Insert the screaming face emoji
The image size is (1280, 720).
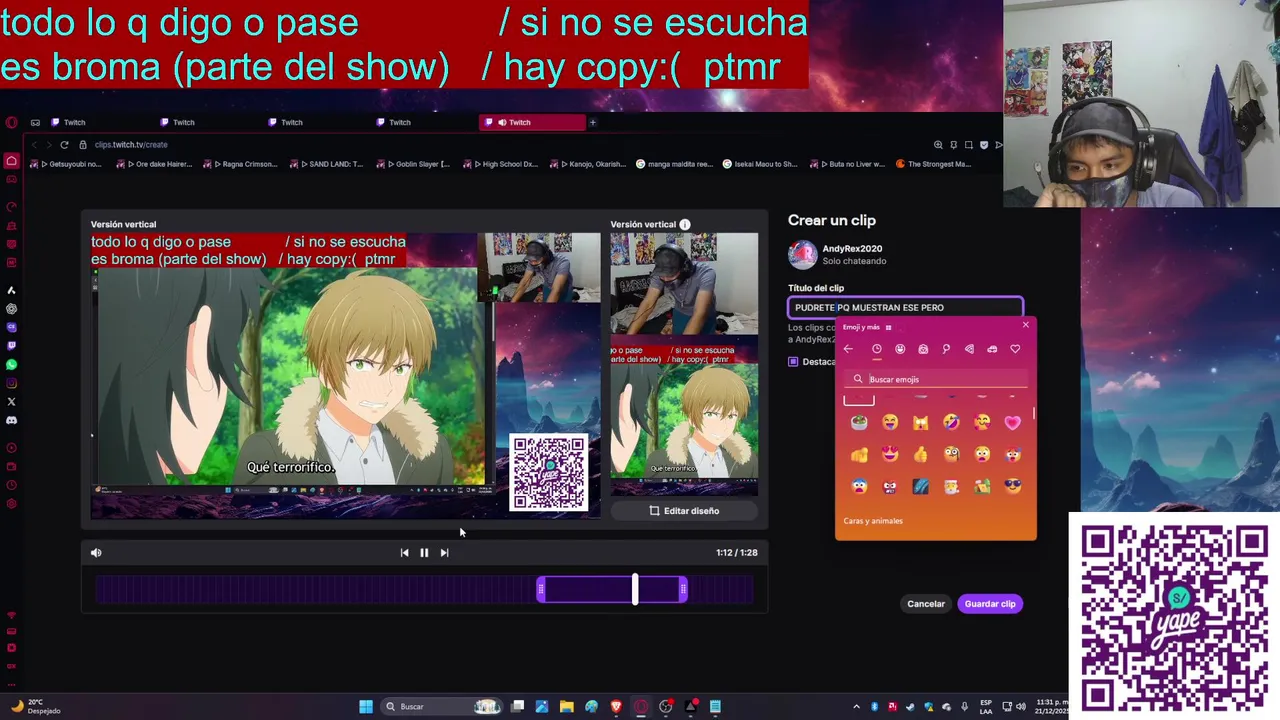coord(859,486)
